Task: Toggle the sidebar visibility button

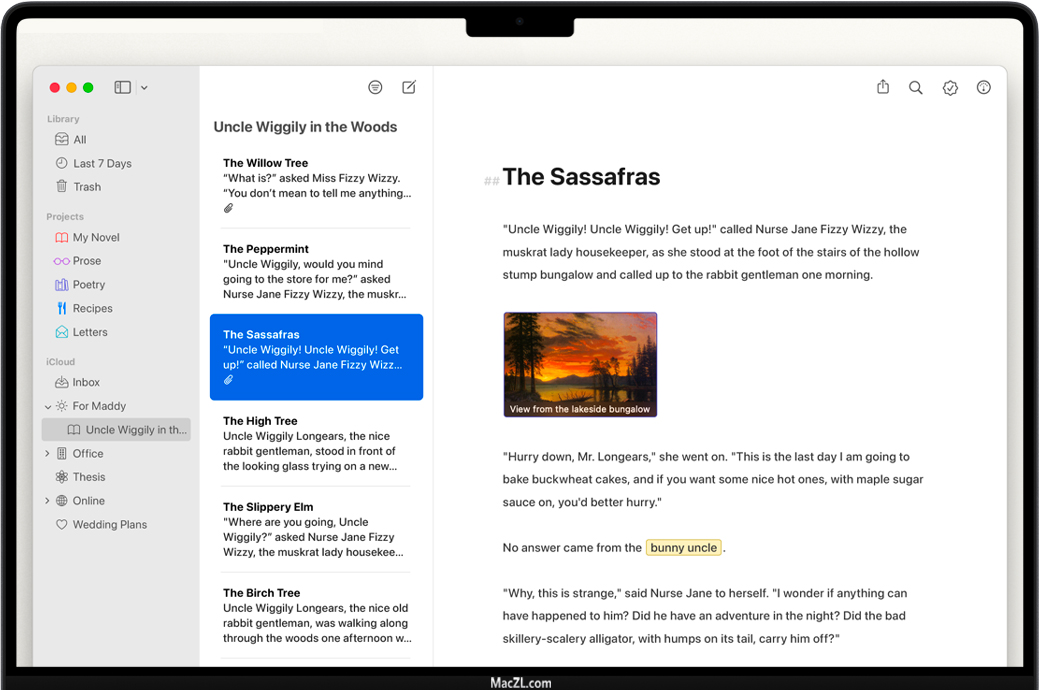Action: 123,88
